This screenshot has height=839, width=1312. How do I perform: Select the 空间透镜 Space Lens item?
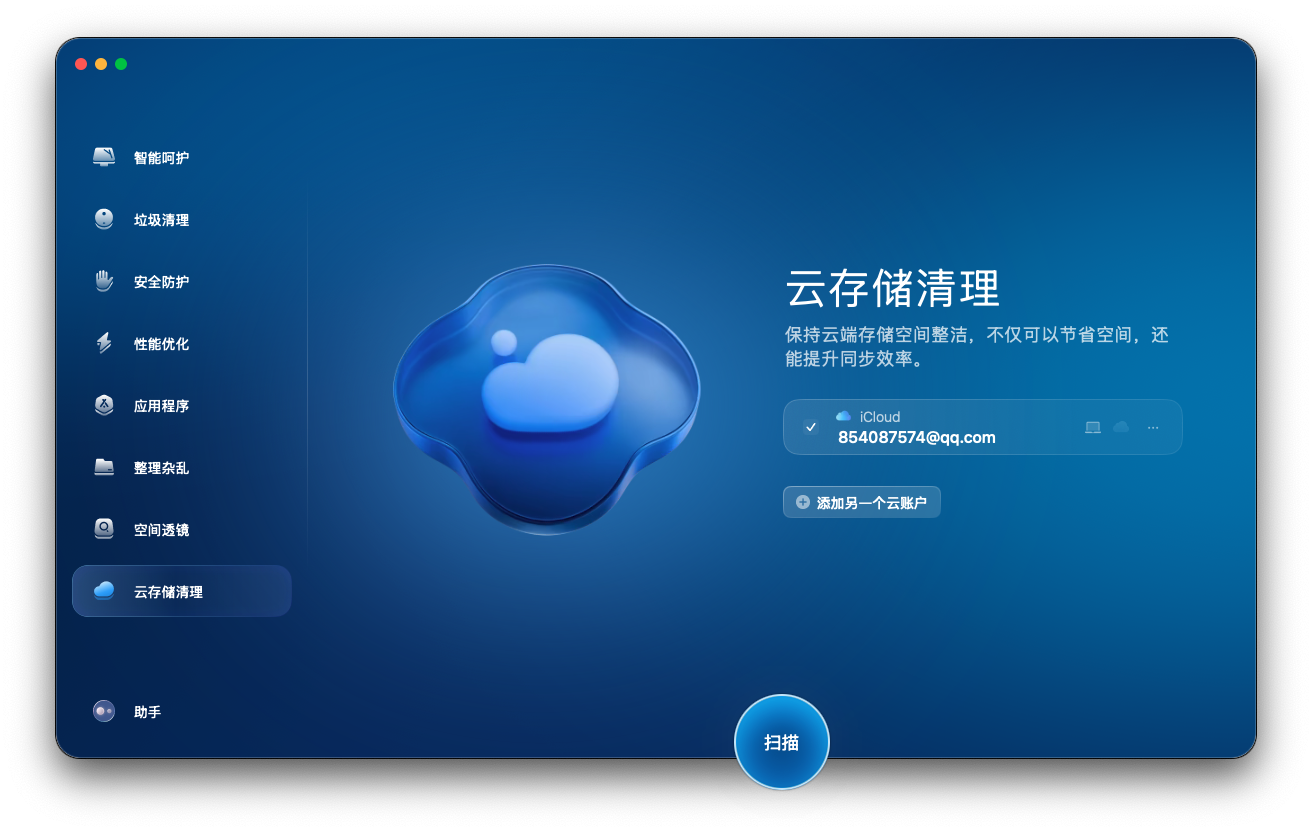[x=160, y=530]
